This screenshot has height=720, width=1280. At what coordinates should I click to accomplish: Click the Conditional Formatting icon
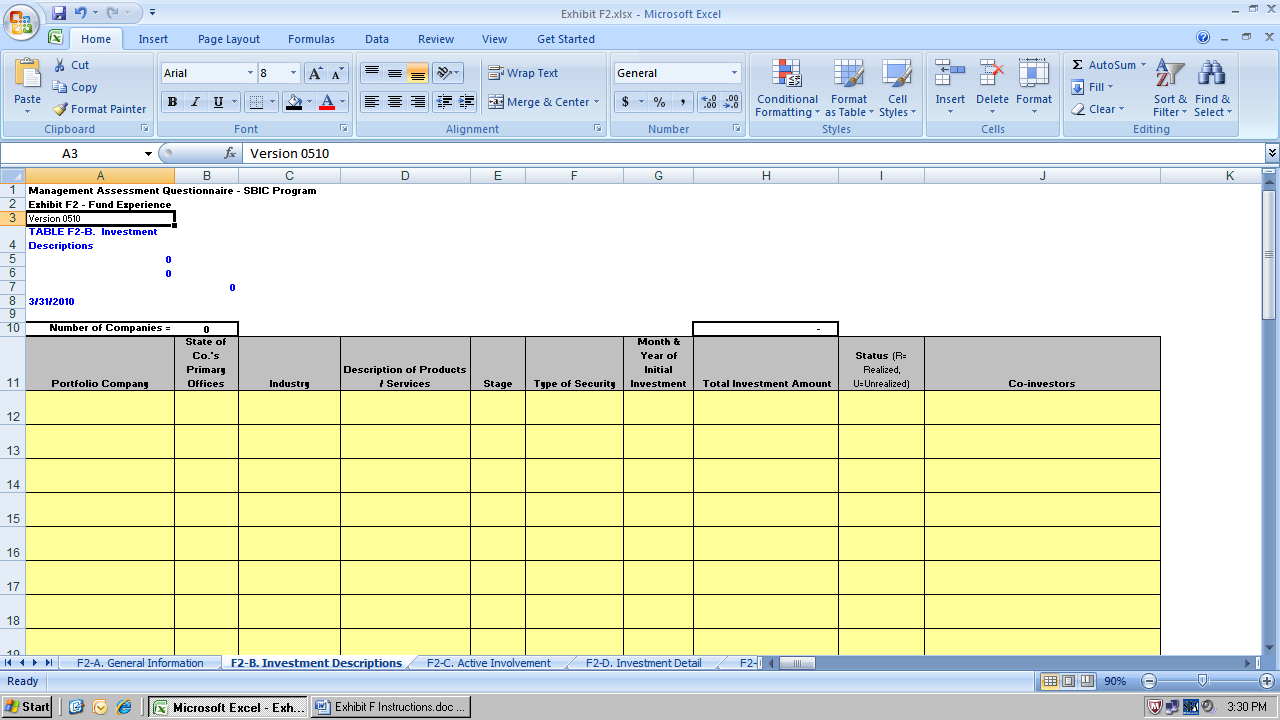pos(787,74)
